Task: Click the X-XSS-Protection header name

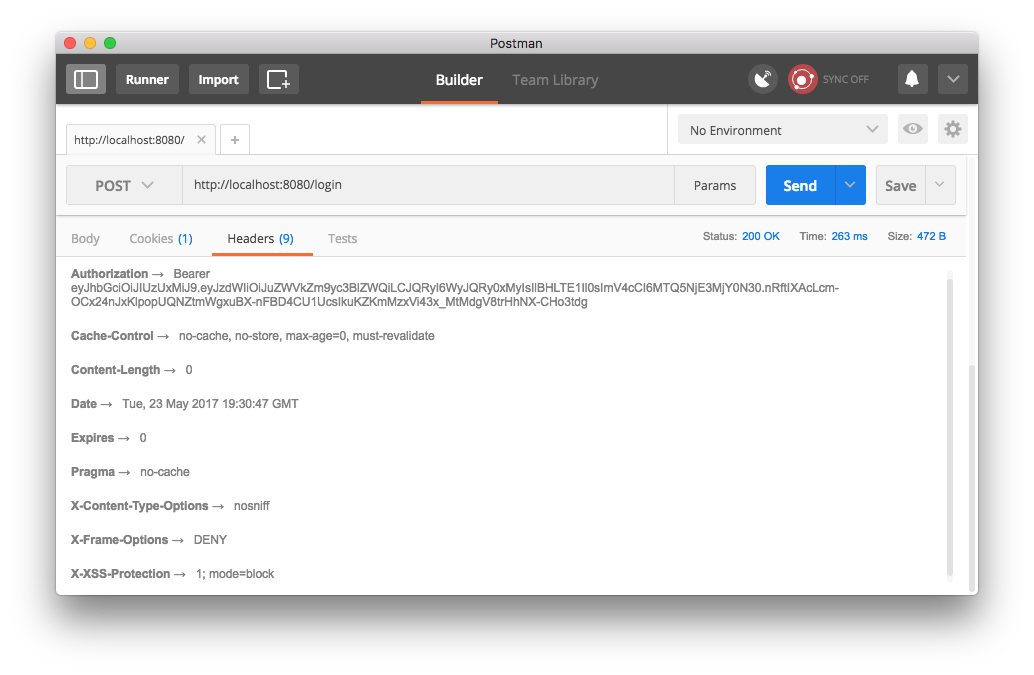Action: [x=120, y=573]
